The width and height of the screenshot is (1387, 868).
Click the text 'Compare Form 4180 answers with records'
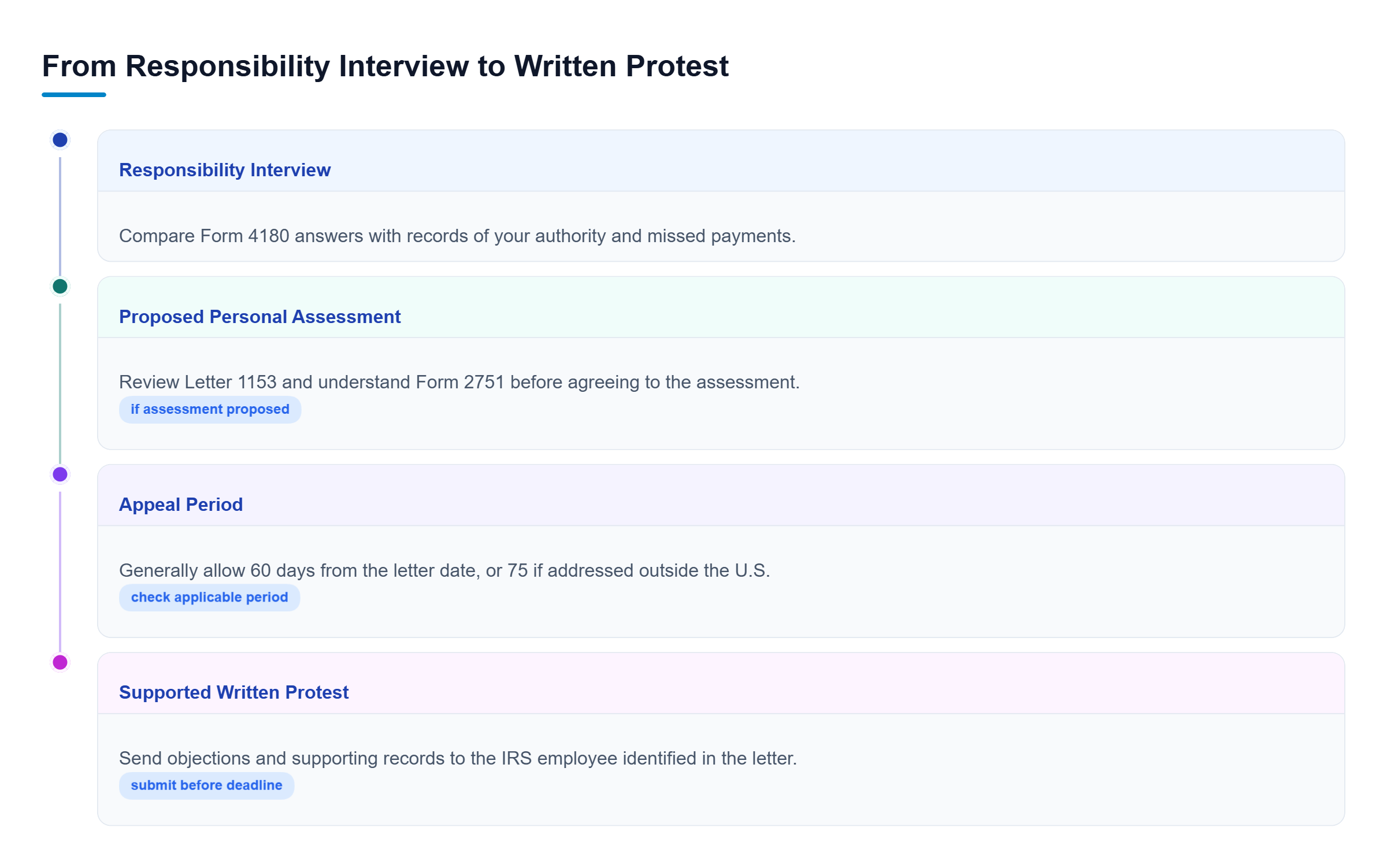[294, 236]
